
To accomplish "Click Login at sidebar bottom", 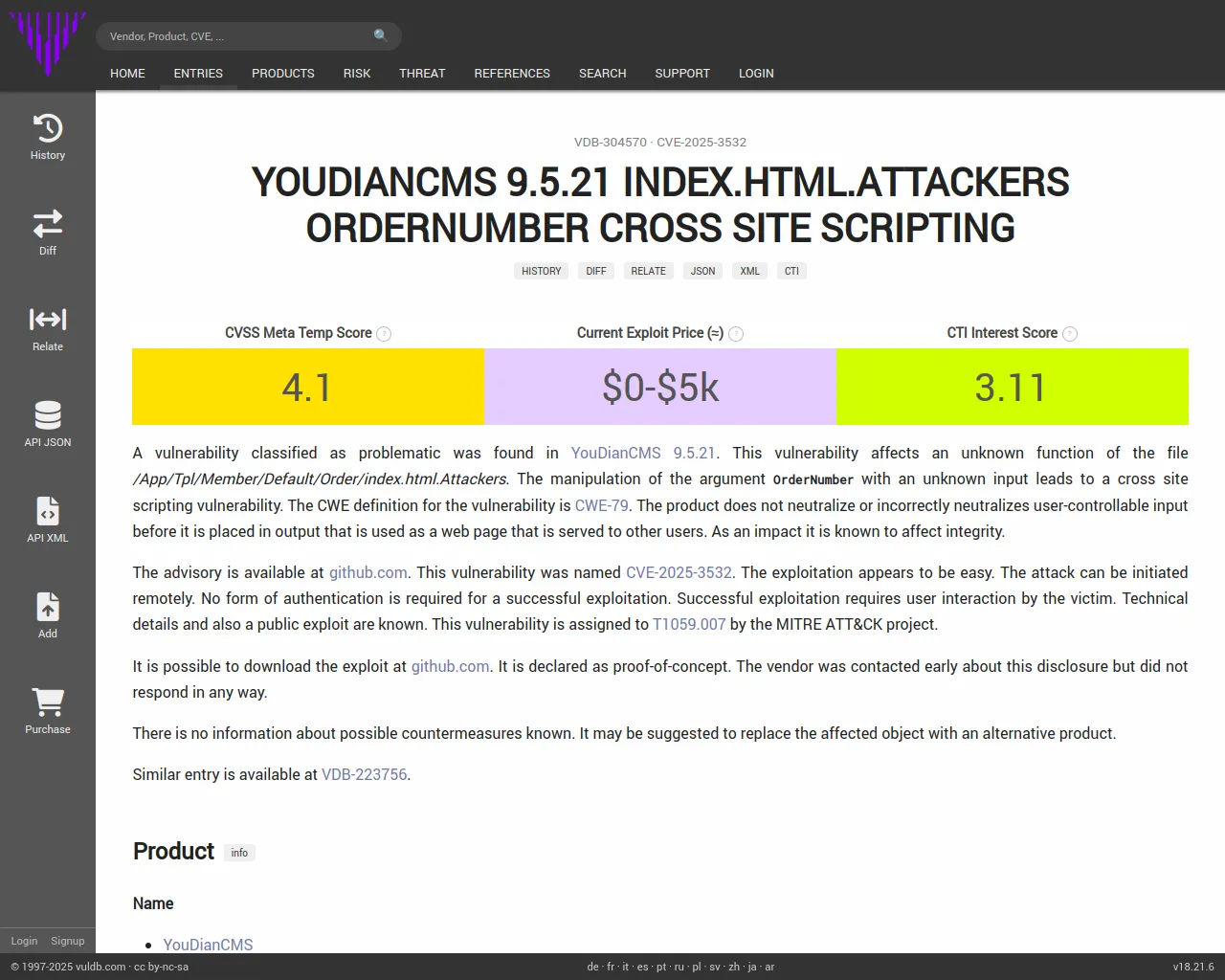I will 24,941.
